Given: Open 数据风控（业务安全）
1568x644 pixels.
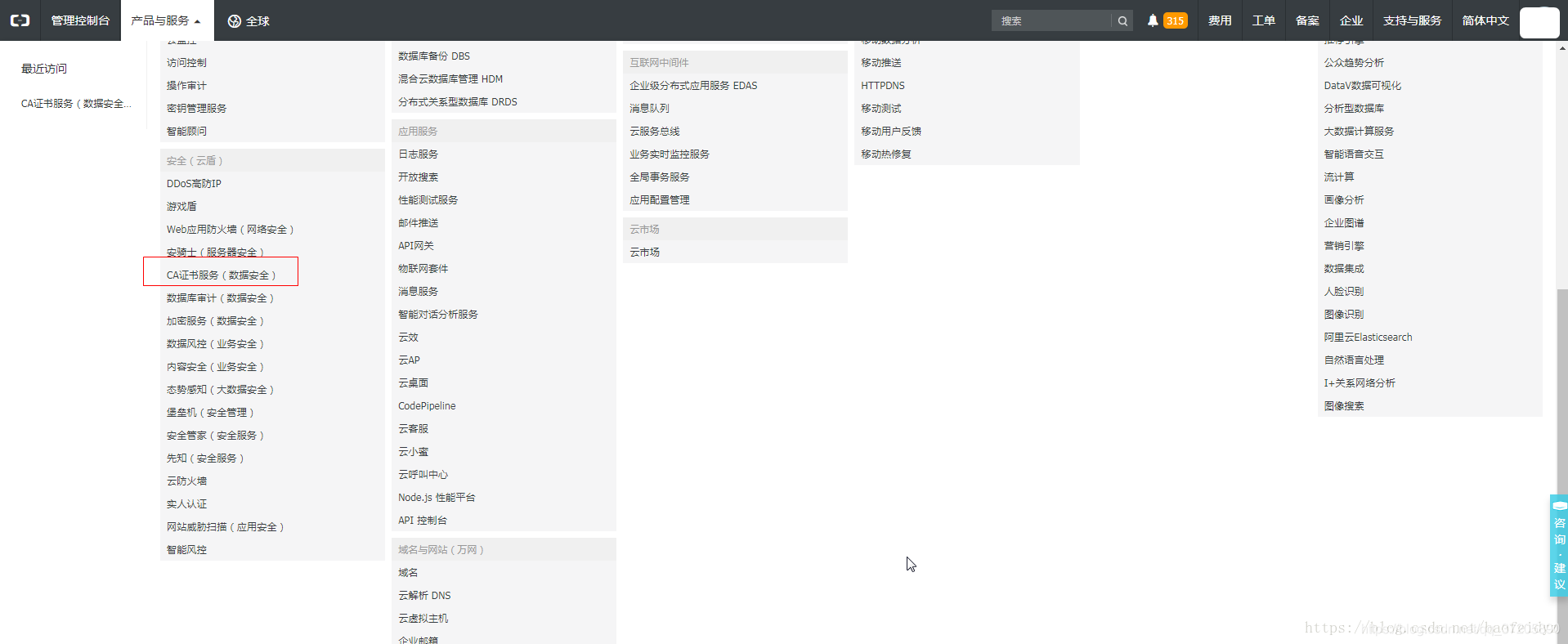Looking at the screenshot, I should pos(215,344).
